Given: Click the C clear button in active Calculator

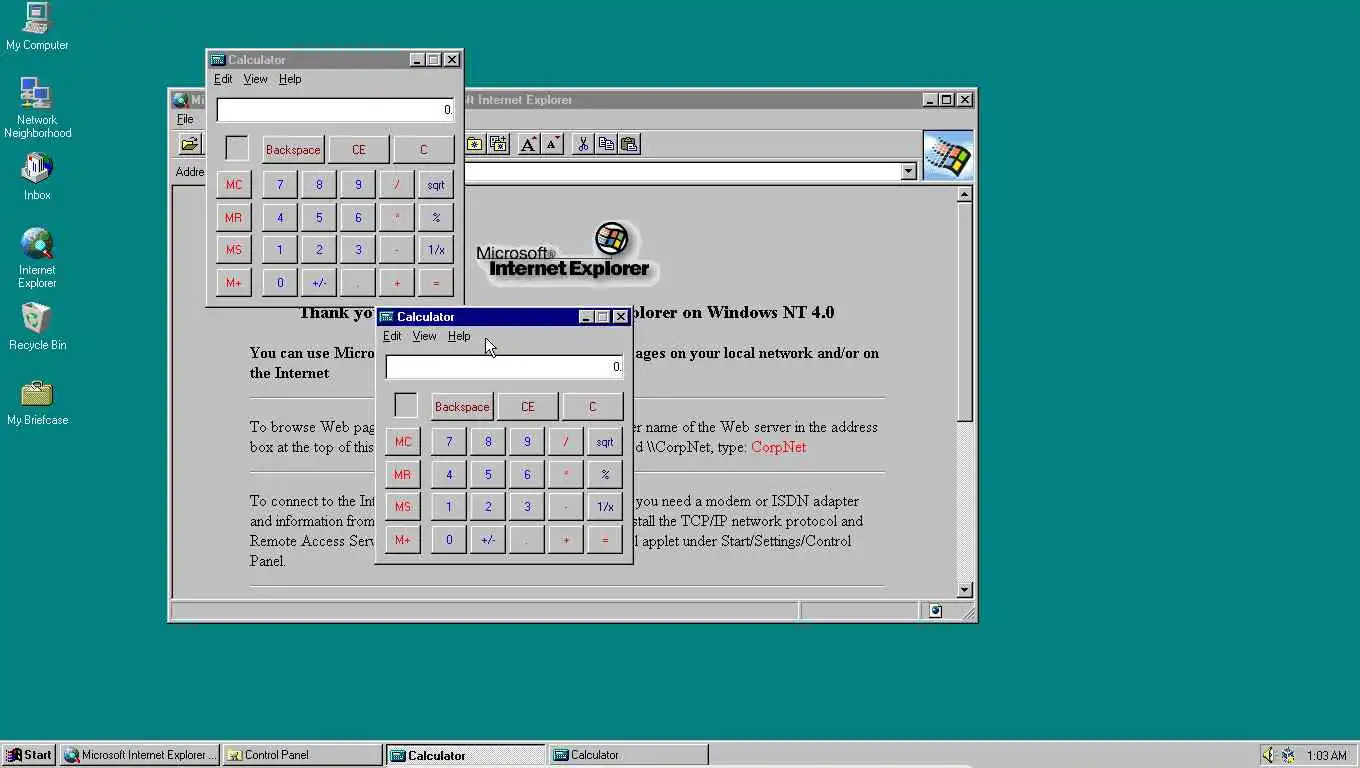Looking at the screenshot, I should click(593, 407).
